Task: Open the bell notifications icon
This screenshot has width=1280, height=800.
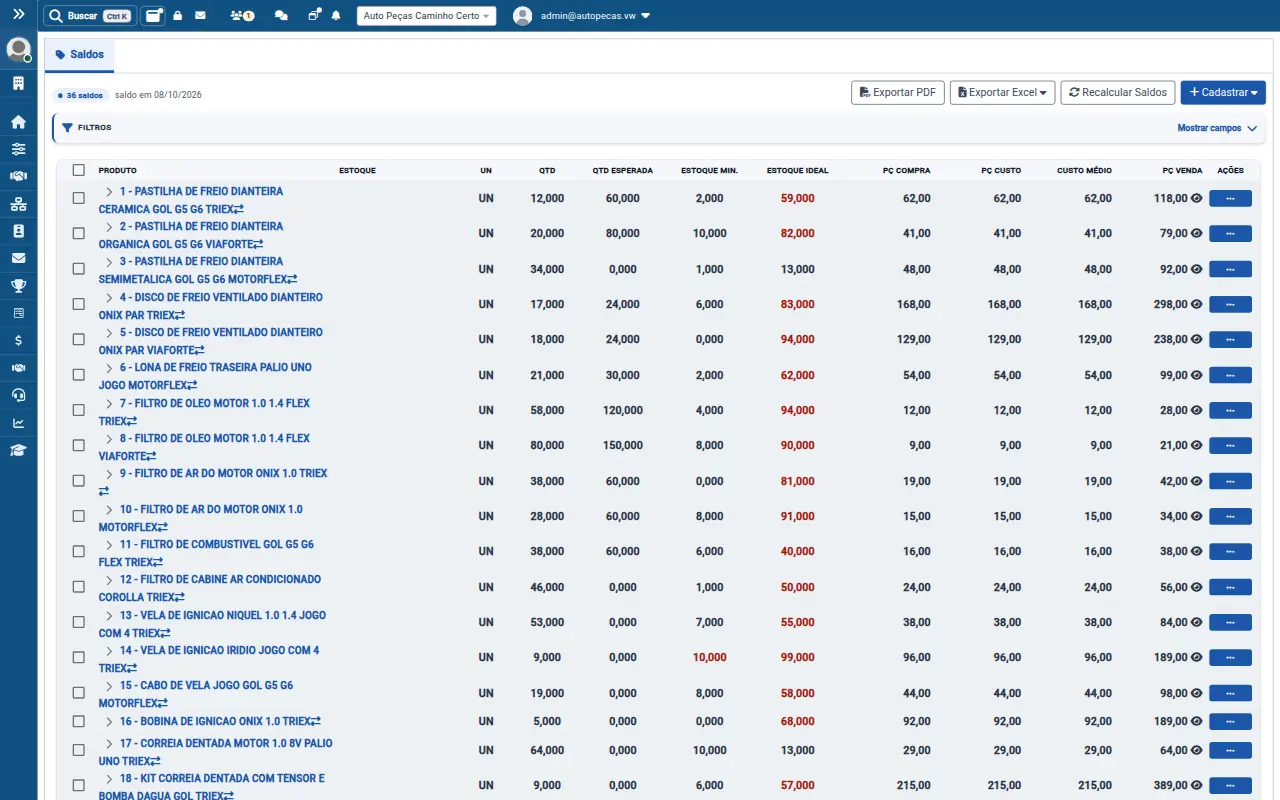Action: click(x=336, y=16)
